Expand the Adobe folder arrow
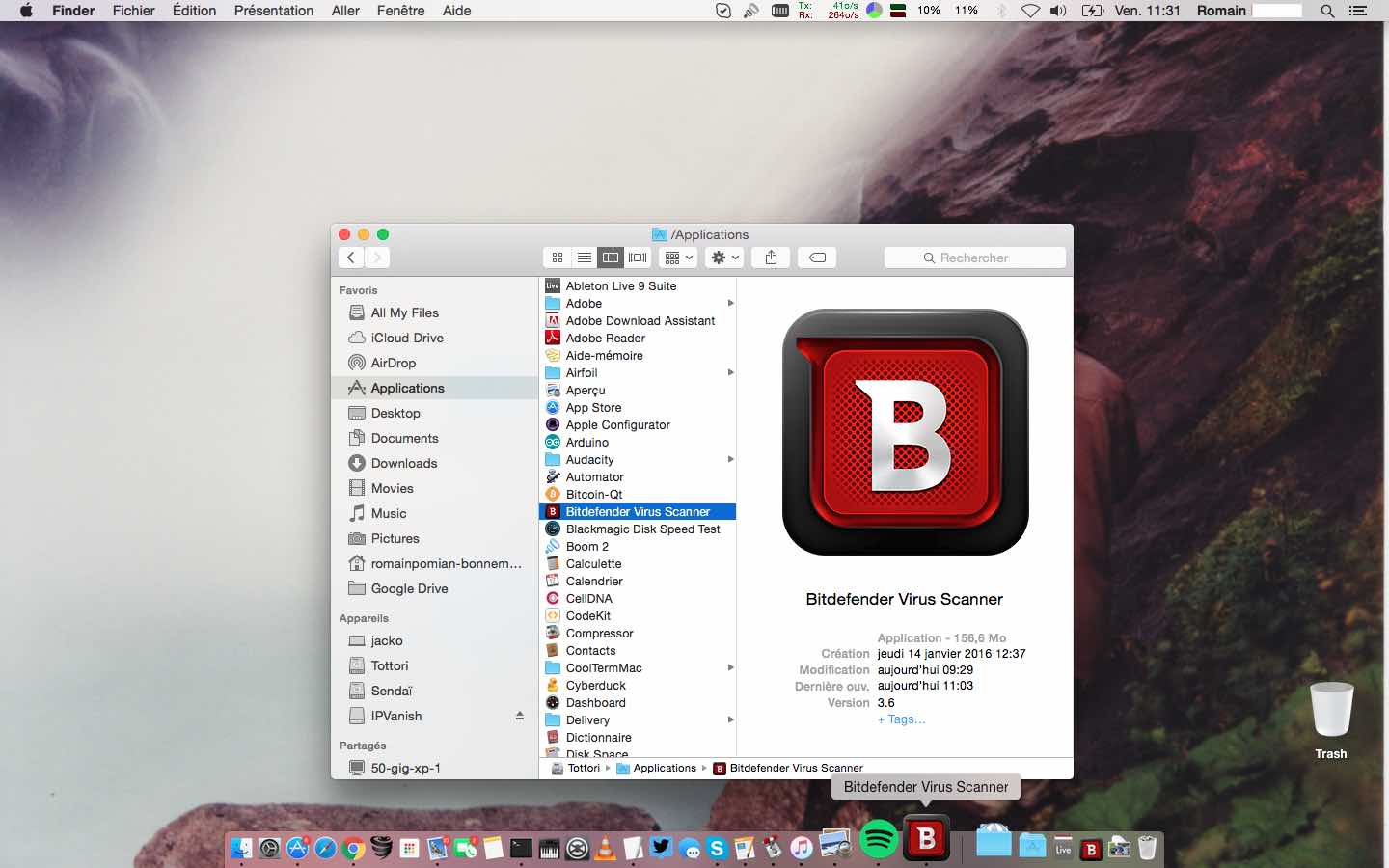 pos(730,304)
